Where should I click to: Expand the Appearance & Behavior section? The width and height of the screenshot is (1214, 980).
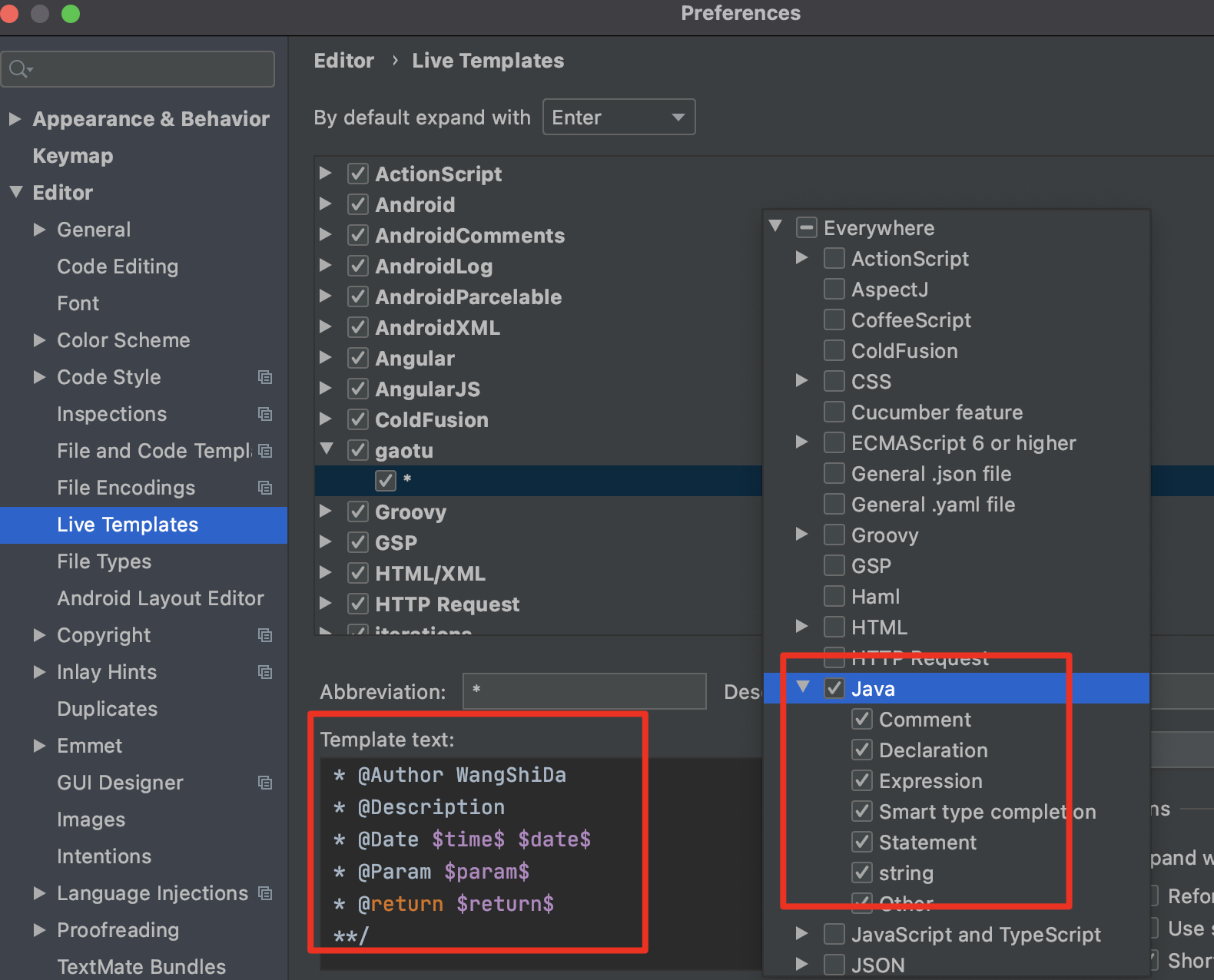pyautogui.click(x=15, y=119)
